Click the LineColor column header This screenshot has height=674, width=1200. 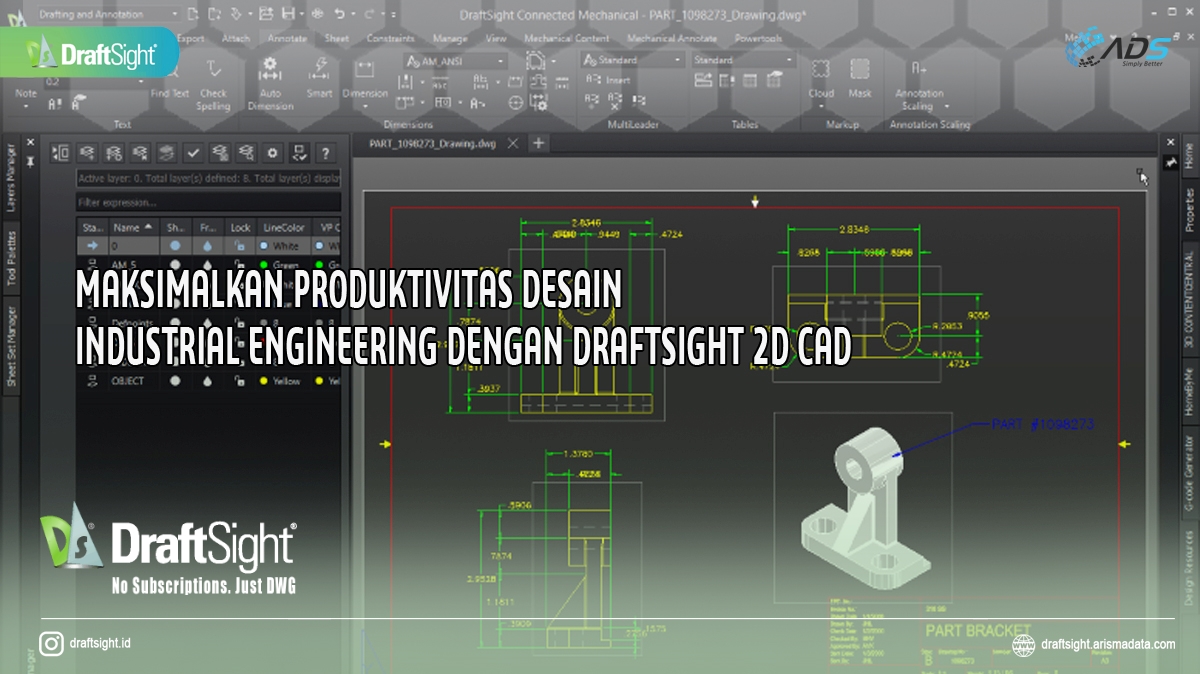tap(284, 227)
